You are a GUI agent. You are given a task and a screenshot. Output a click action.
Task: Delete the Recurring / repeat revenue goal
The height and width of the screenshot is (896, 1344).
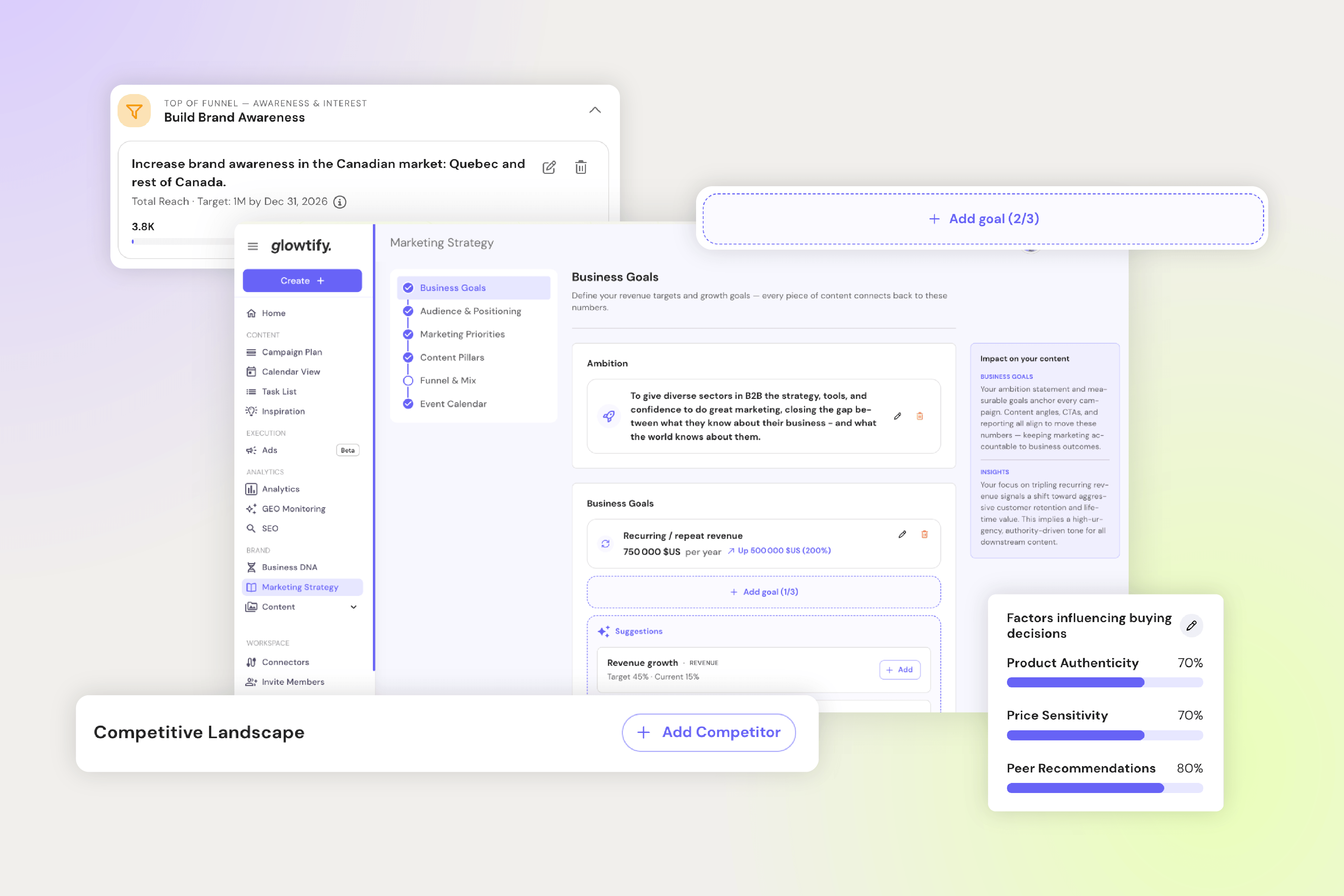click(924, 534)
